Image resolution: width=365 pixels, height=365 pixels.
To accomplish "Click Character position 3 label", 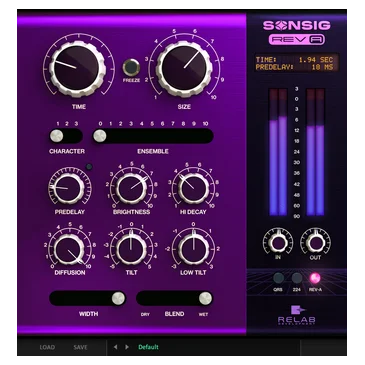I will [76, 124].
